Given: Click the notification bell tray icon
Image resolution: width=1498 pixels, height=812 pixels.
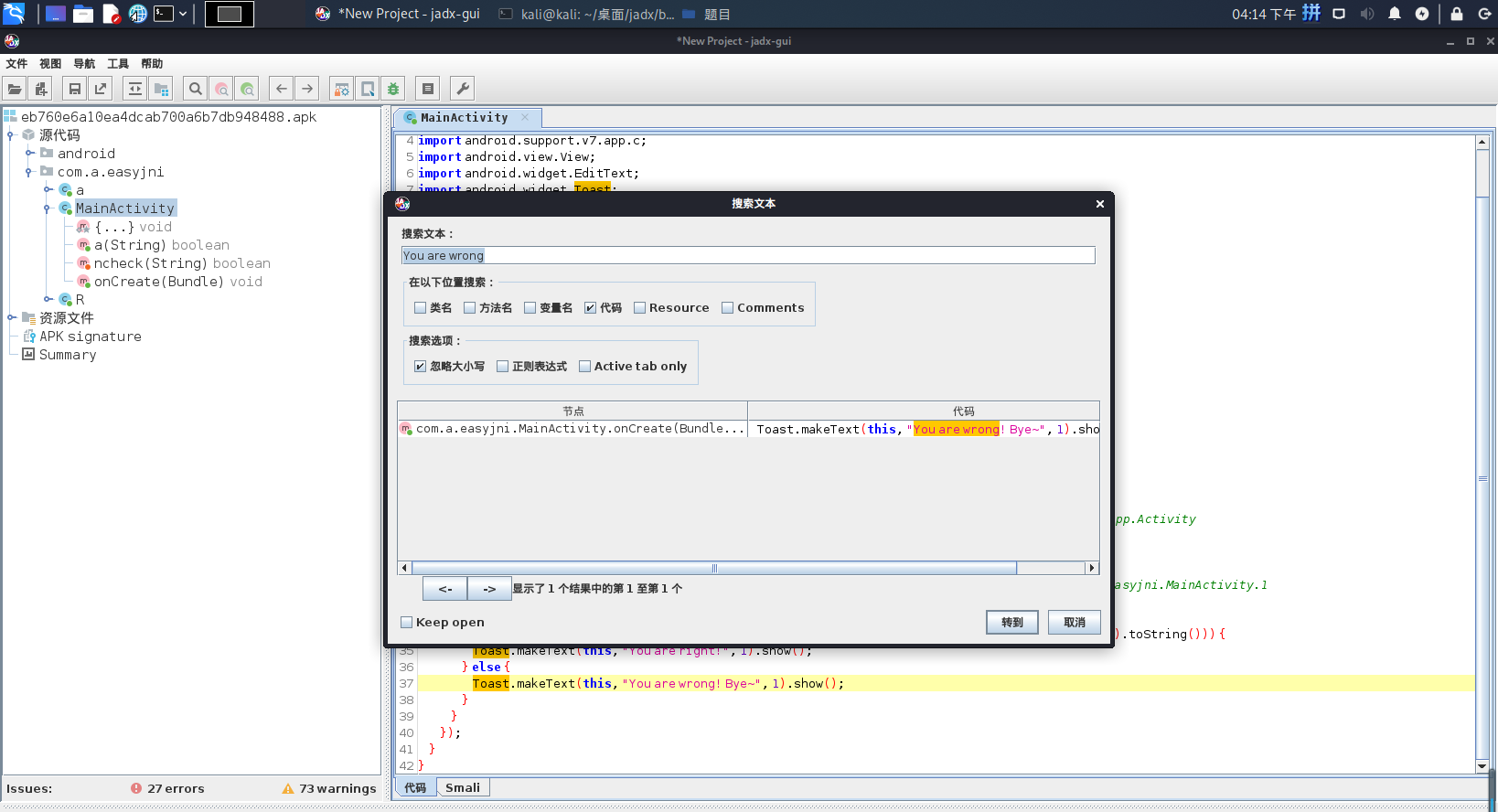Looking at the screenshot, I should point(1395,14).
